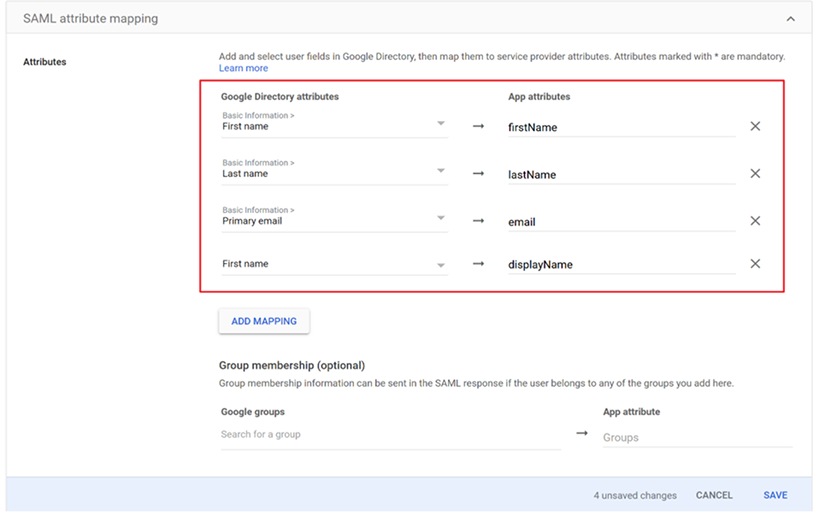Cancel the unsaved changes
The height and width of the screenshot is (512, 813).
pos(714,495)
